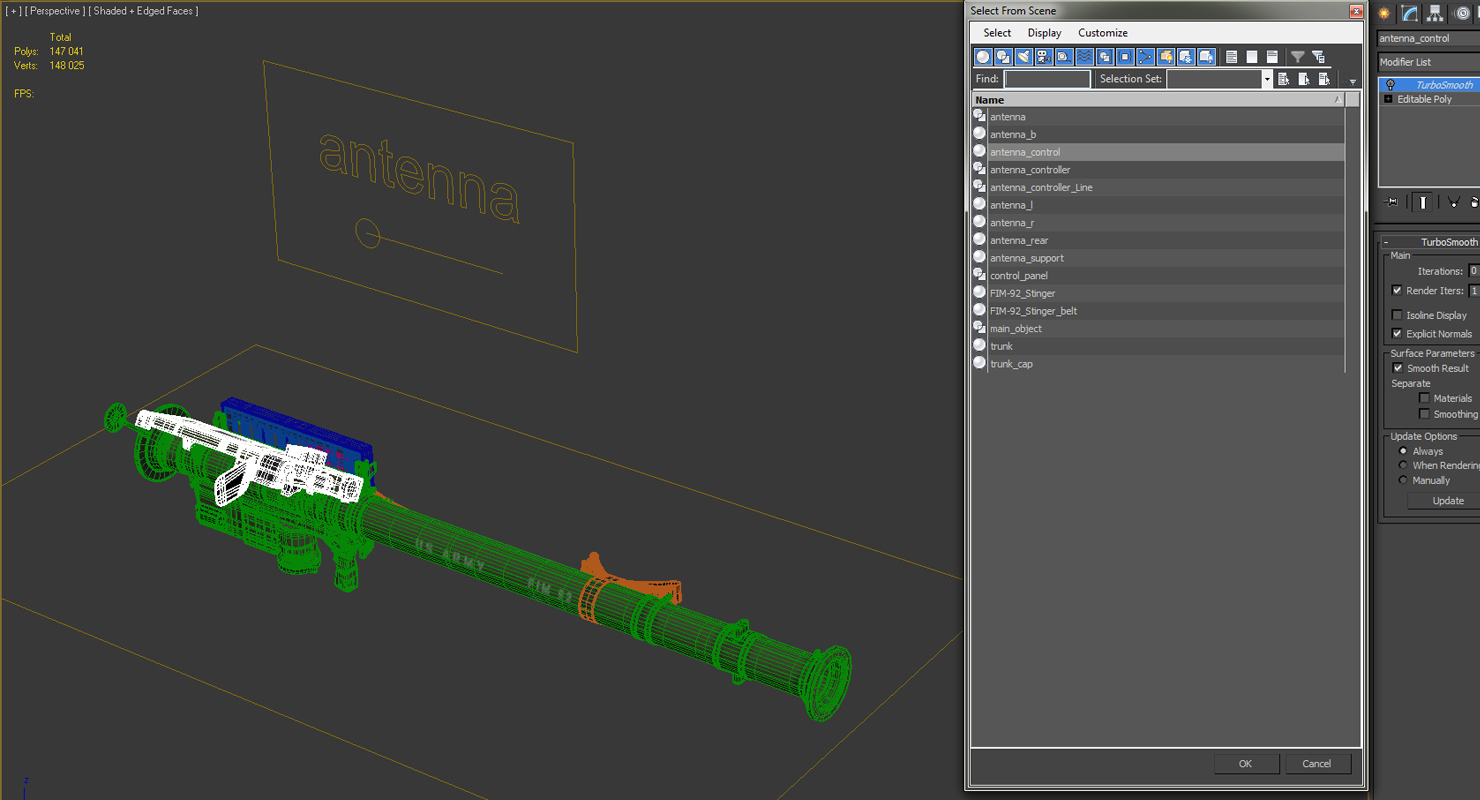Image resolution: width=1480 pixels, height=800 pixels.
Task: Toggle Smooth Result checkbox
Action: point(1398,368)
